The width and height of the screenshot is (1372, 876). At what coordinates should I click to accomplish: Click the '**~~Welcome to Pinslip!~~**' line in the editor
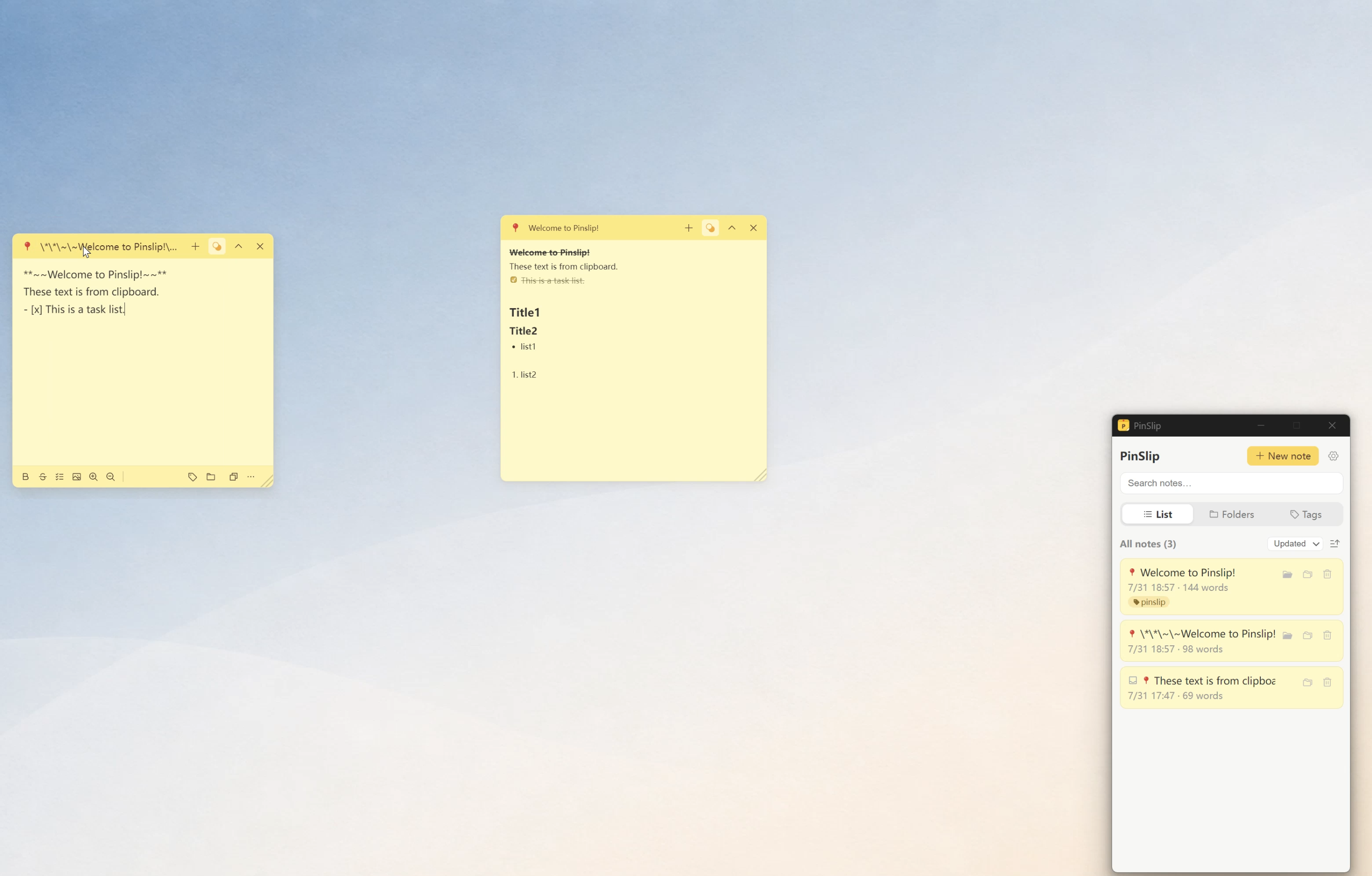point(95,274)
